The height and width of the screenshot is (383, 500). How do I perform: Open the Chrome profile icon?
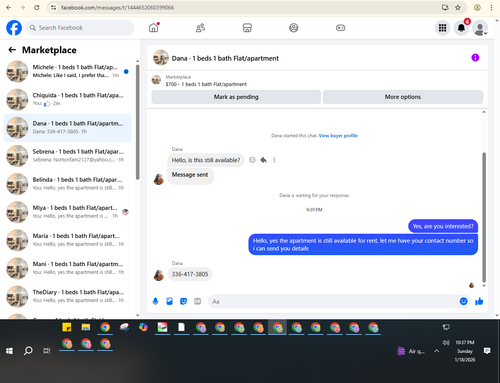click(x=477, y=7)
